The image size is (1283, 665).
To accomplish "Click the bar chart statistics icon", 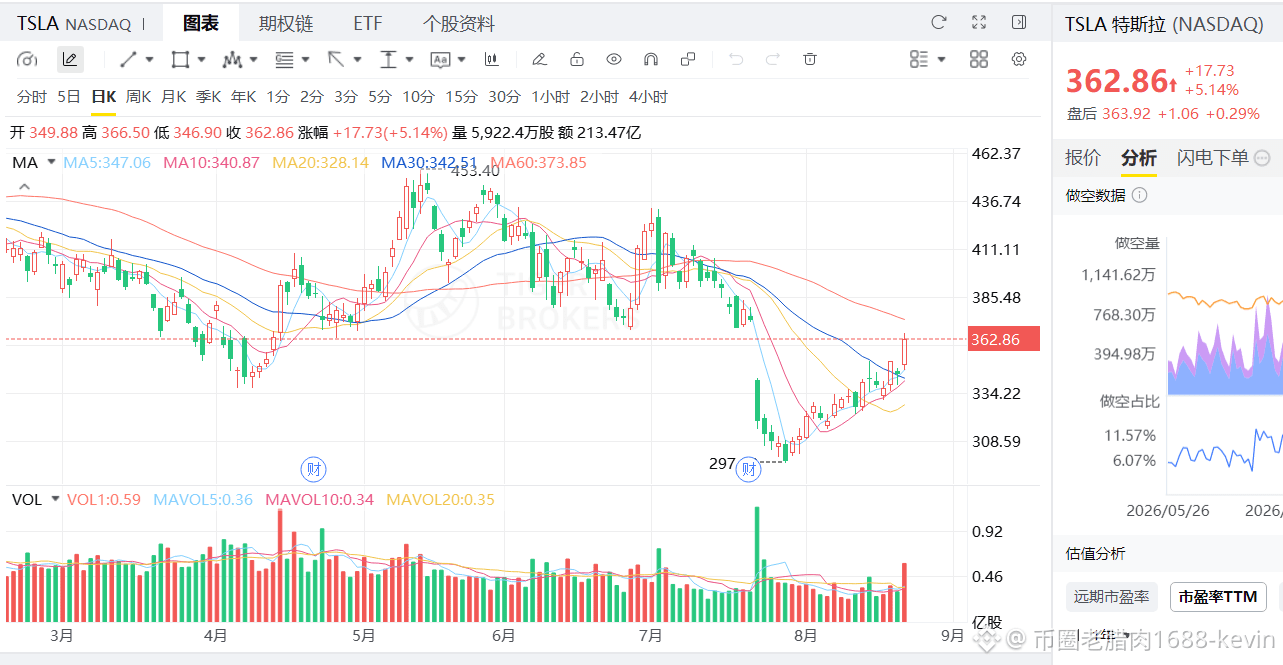I will tap(492, 60).
